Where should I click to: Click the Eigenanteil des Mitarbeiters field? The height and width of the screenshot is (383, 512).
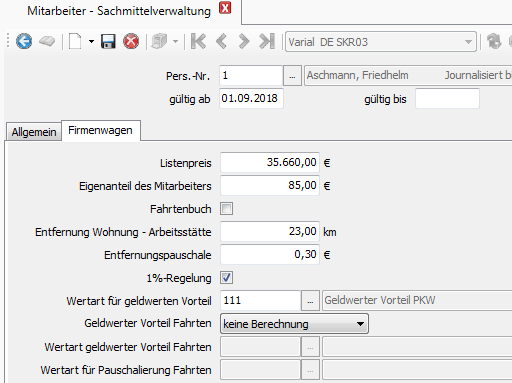click(x=270, y=185)
